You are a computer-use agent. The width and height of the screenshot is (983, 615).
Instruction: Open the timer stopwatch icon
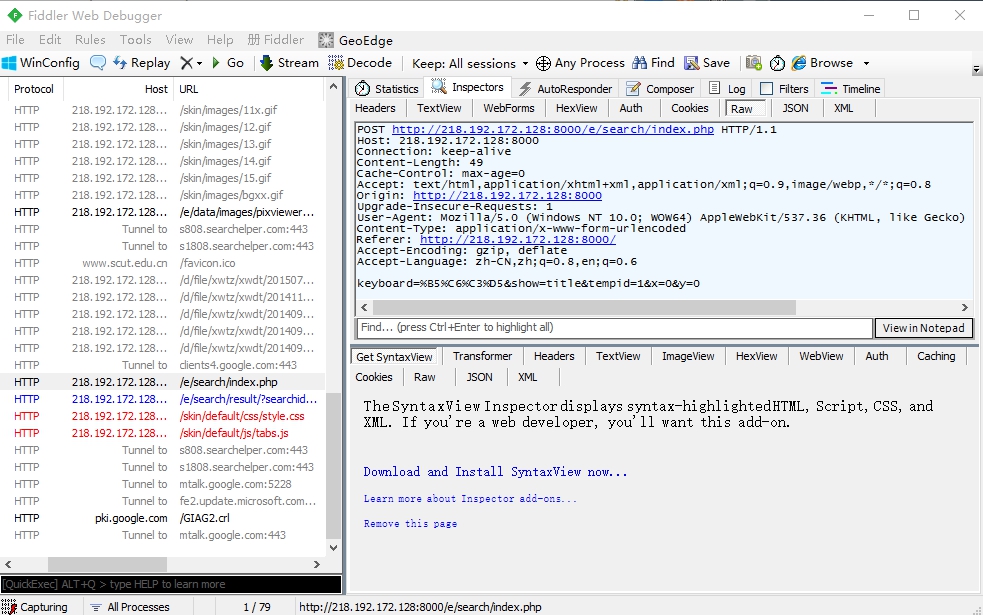(x=777, y=63)
